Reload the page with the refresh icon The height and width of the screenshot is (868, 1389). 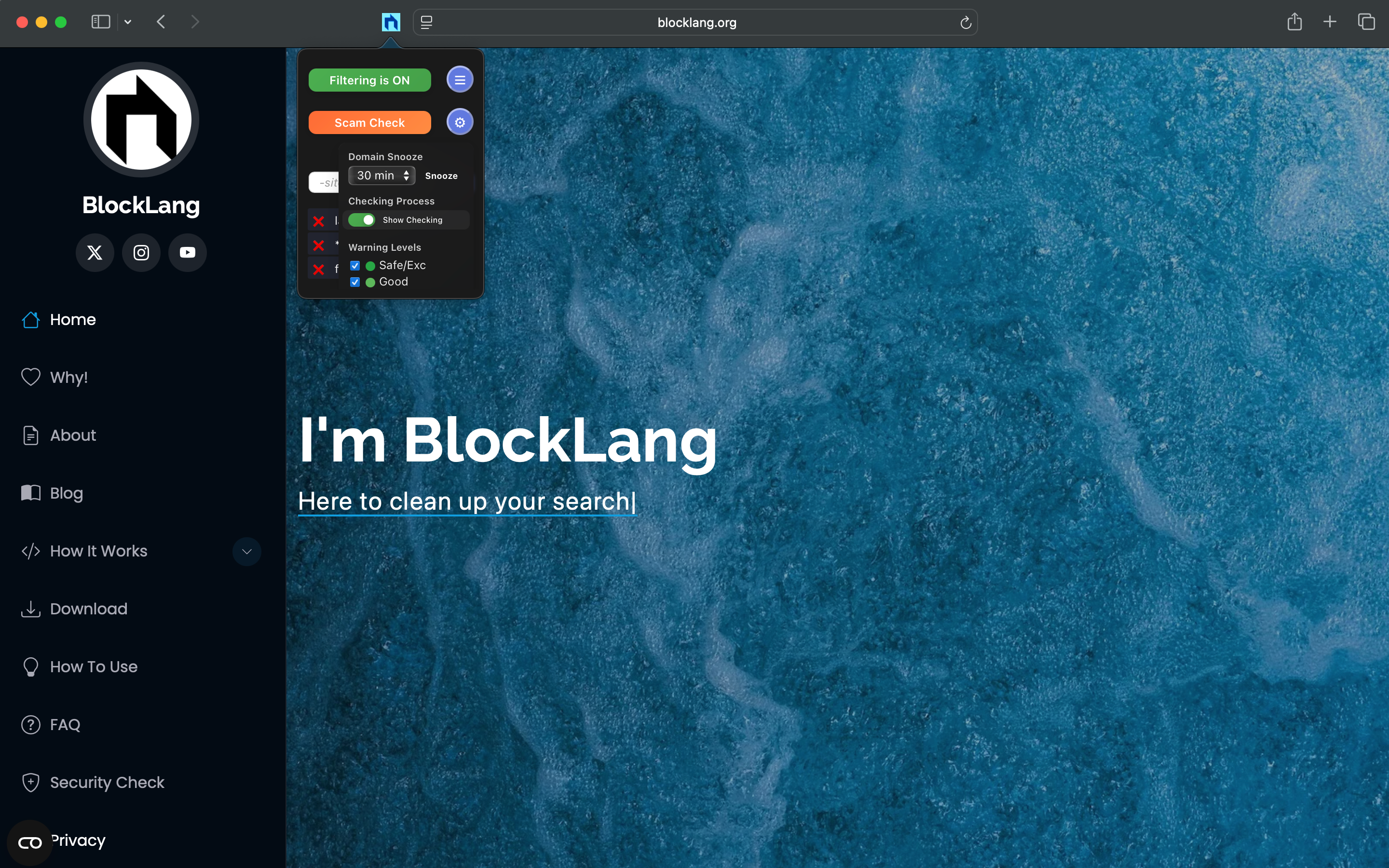pos(966,22)
